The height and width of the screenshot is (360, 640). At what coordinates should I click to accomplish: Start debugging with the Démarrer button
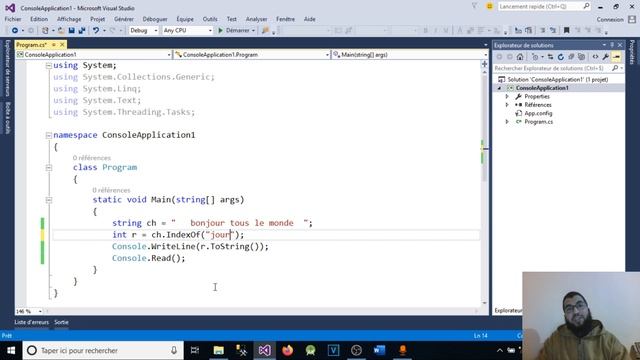click(x=233, y=31)
